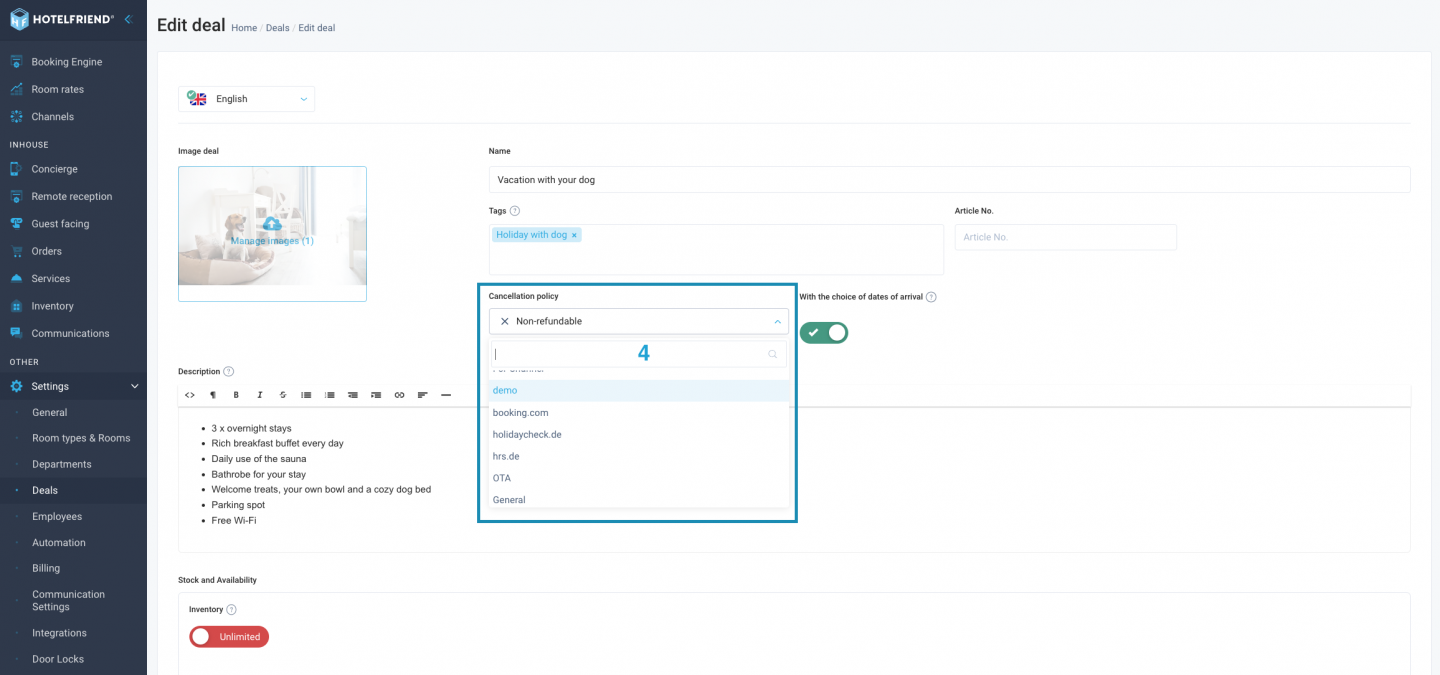1440x675 pixels.
Task: Click the Remote reception sidebar icon
Action: pos(16,197)
